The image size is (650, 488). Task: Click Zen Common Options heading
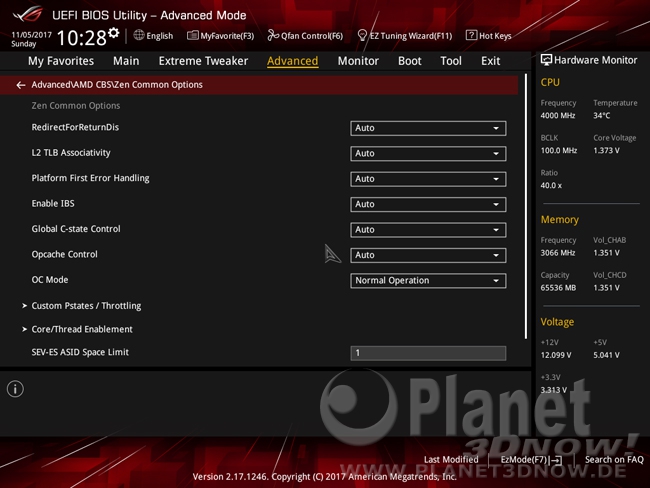[76, 106]
